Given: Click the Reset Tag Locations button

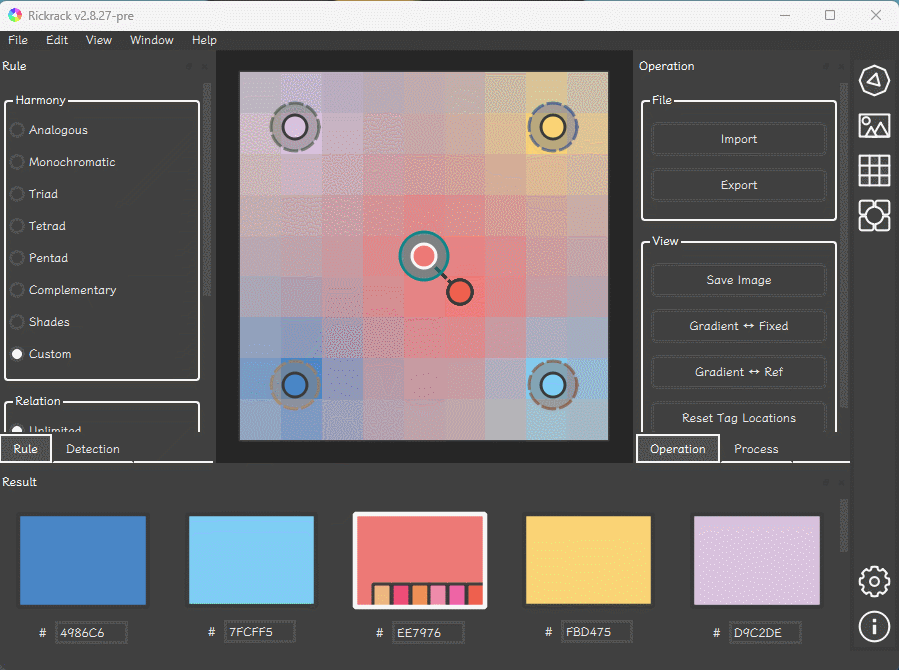Looking at the screenshot, I should tap(739, 418).
